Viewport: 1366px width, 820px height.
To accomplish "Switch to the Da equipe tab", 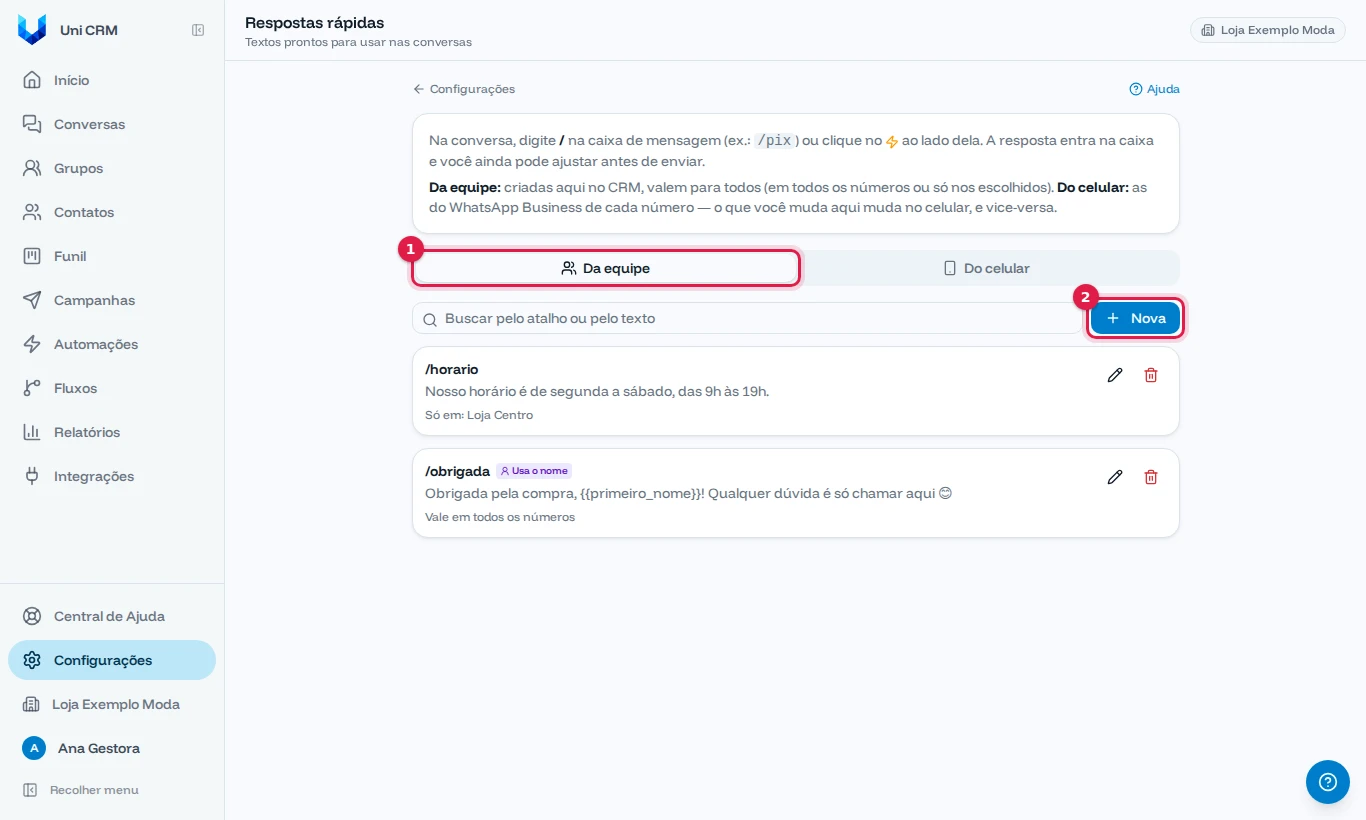I will [x=606, y=268].
